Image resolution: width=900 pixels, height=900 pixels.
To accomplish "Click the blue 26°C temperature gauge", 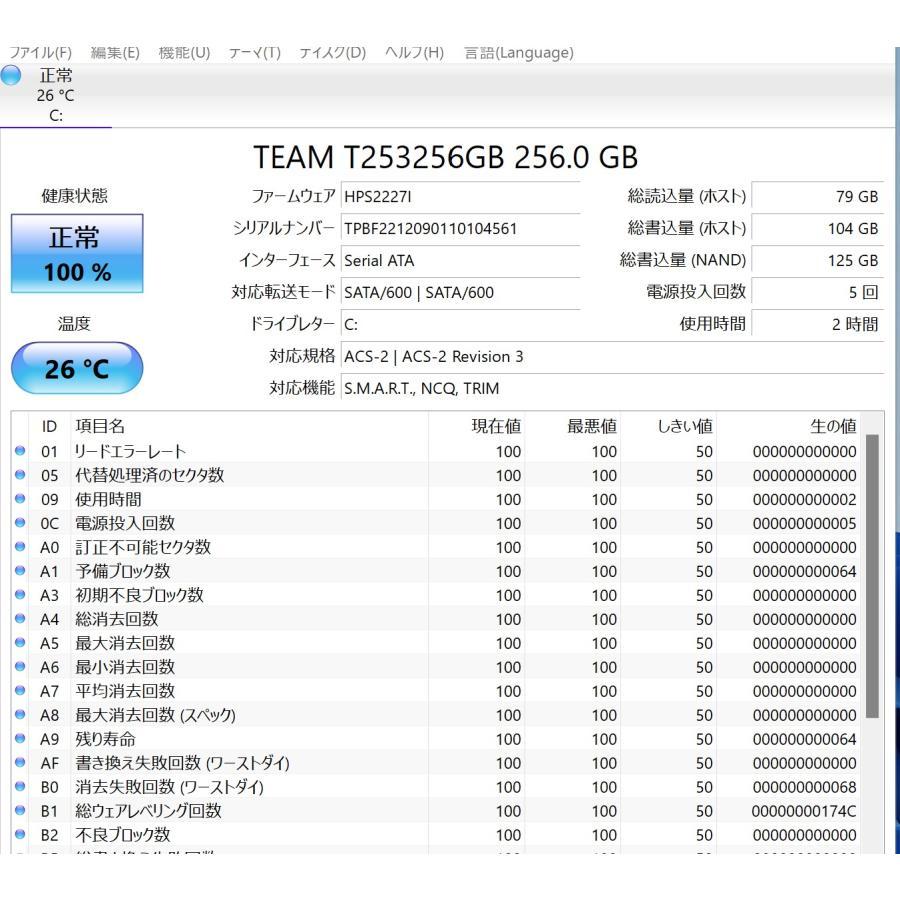I will click(76, 368).
